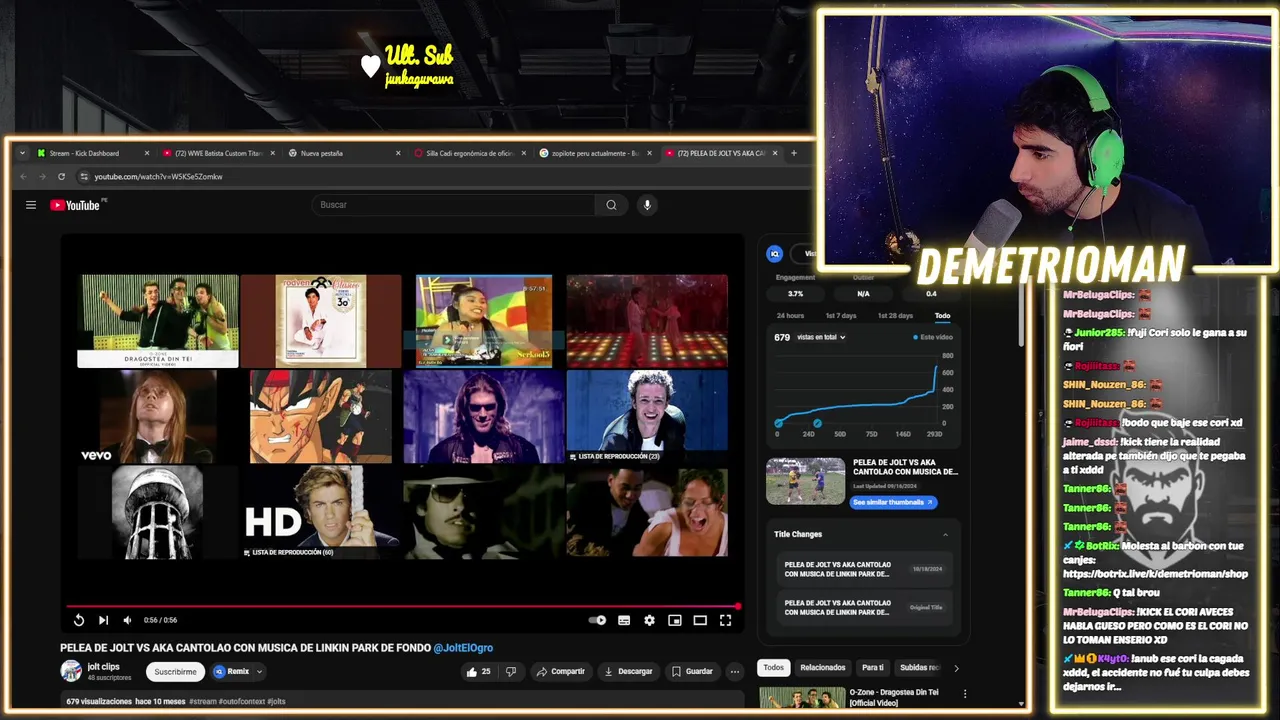Share the video with Compartir
Image resolution: width=1280 pixels, height=720 pixels.
[560, 671]
